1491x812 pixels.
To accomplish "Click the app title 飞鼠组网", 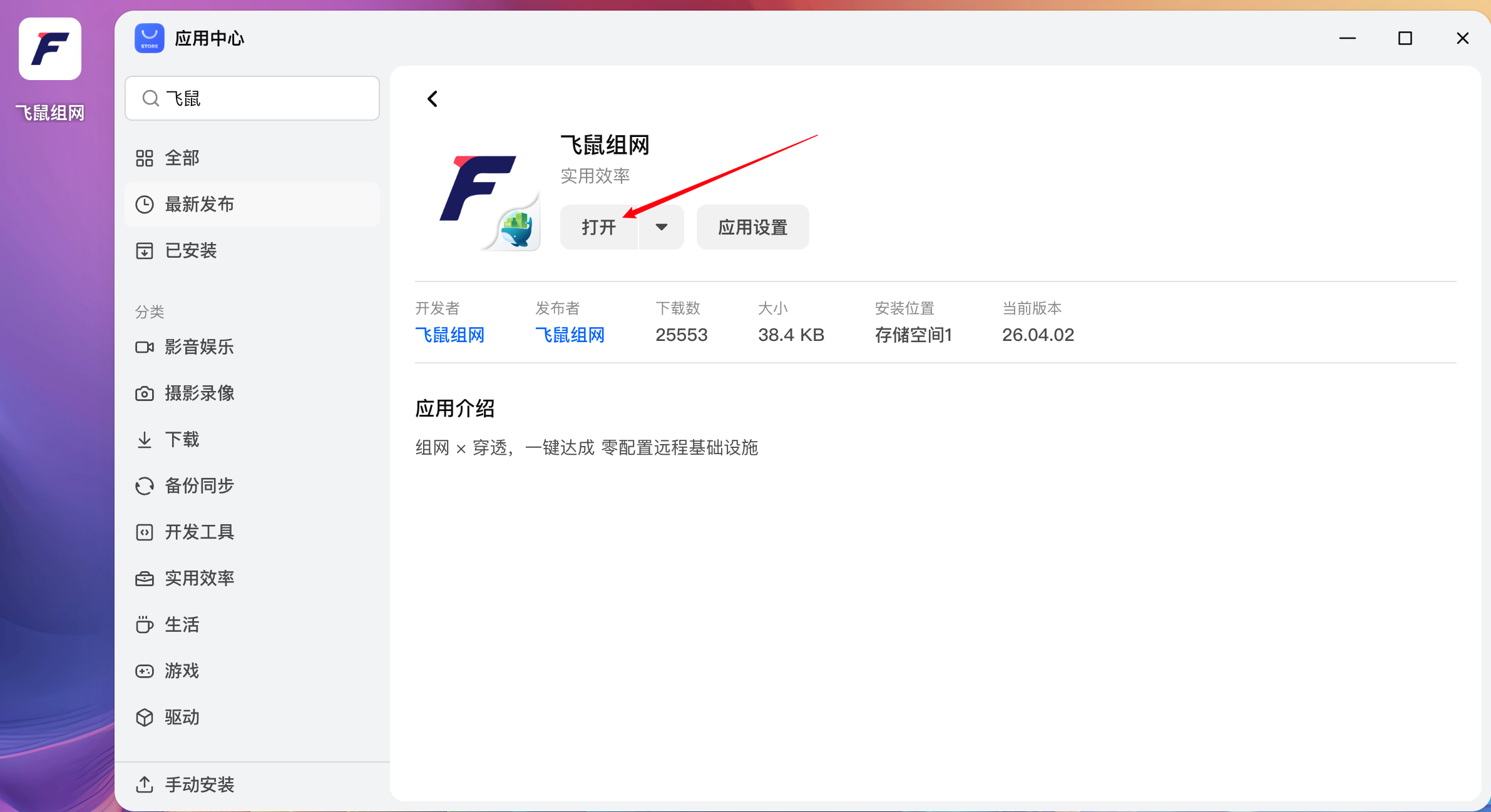I will pos(605,145).
